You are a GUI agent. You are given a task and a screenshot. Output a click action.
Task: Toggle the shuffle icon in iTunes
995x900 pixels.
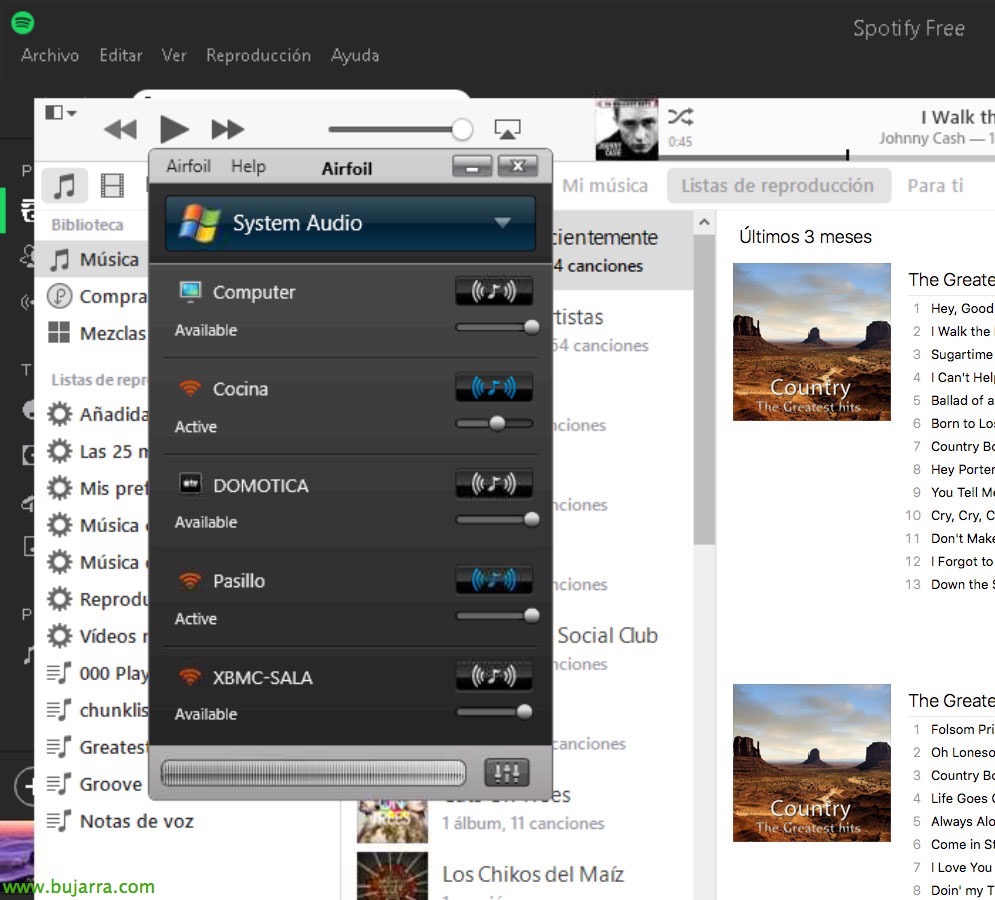tap(680, 117)
